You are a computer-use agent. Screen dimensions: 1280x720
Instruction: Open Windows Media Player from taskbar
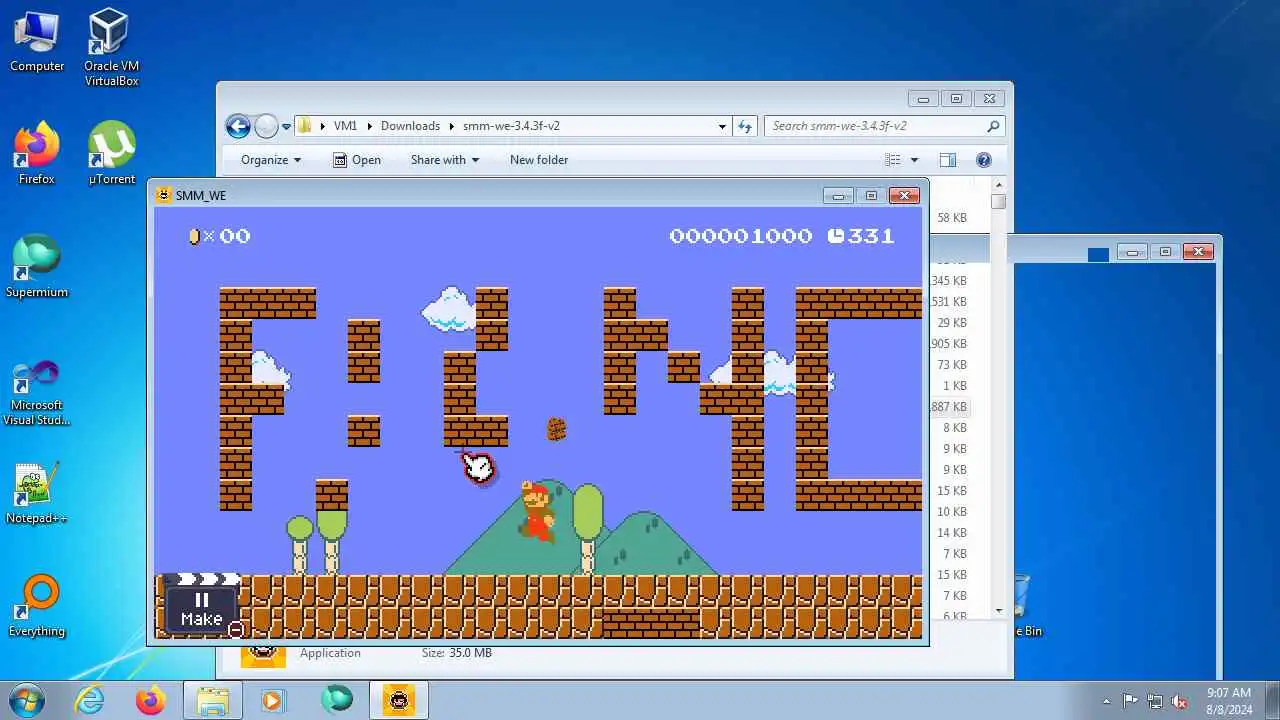click(273, 700)
